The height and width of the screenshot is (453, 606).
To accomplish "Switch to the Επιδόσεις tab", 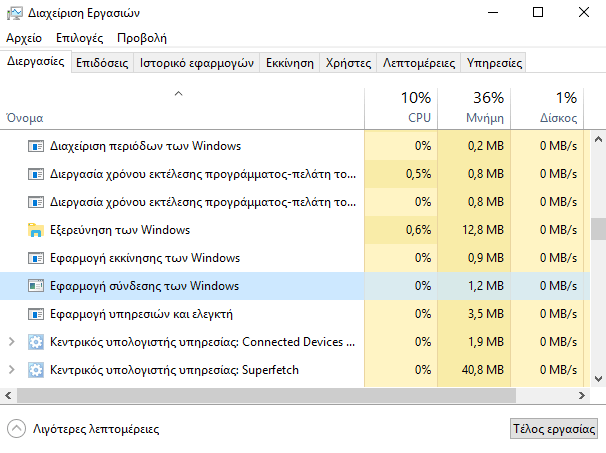I will click(102, 63).
